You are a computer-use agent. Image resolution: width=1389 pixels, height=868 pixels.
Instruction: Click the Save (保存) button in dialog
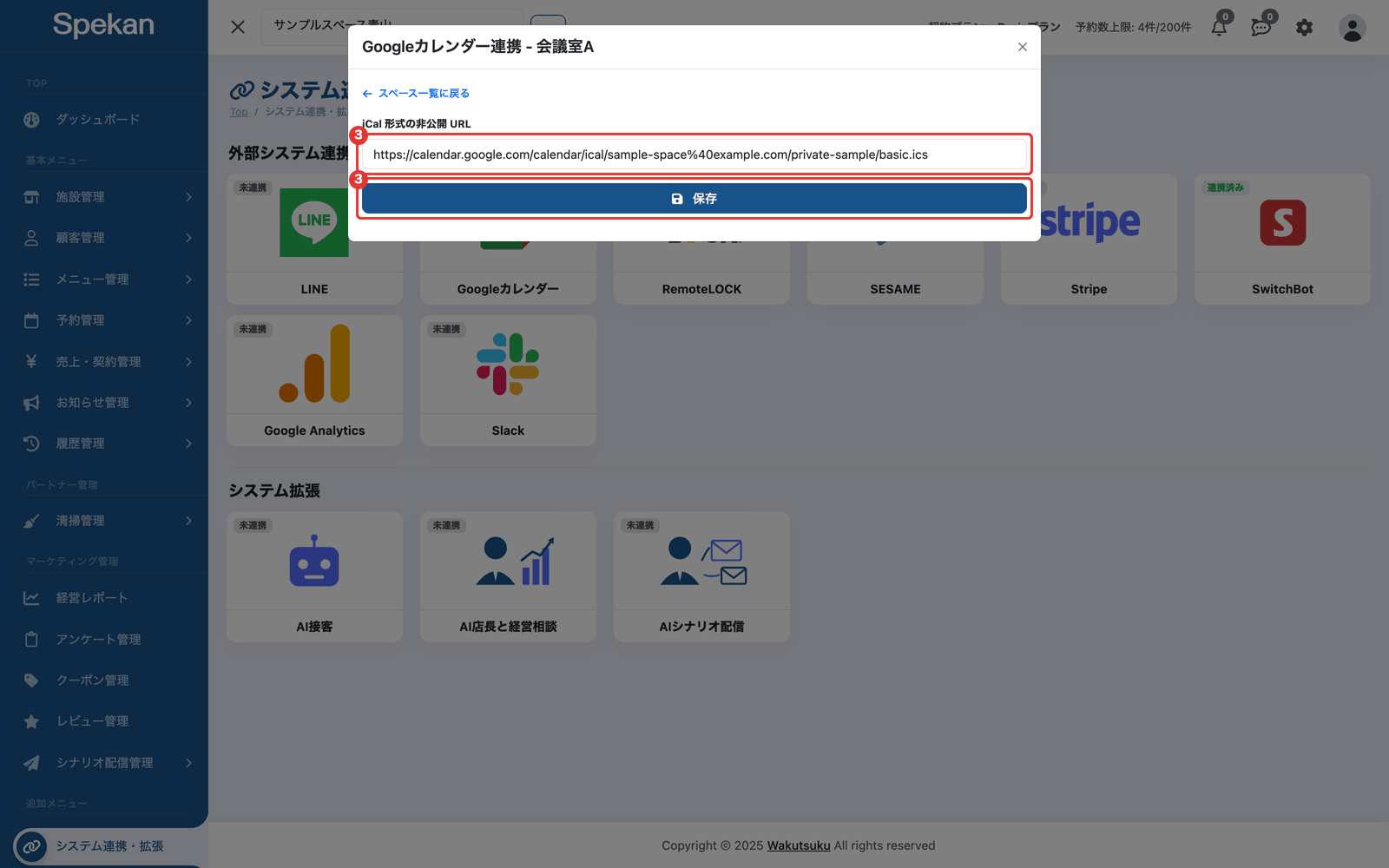click(x=694, y=199)
